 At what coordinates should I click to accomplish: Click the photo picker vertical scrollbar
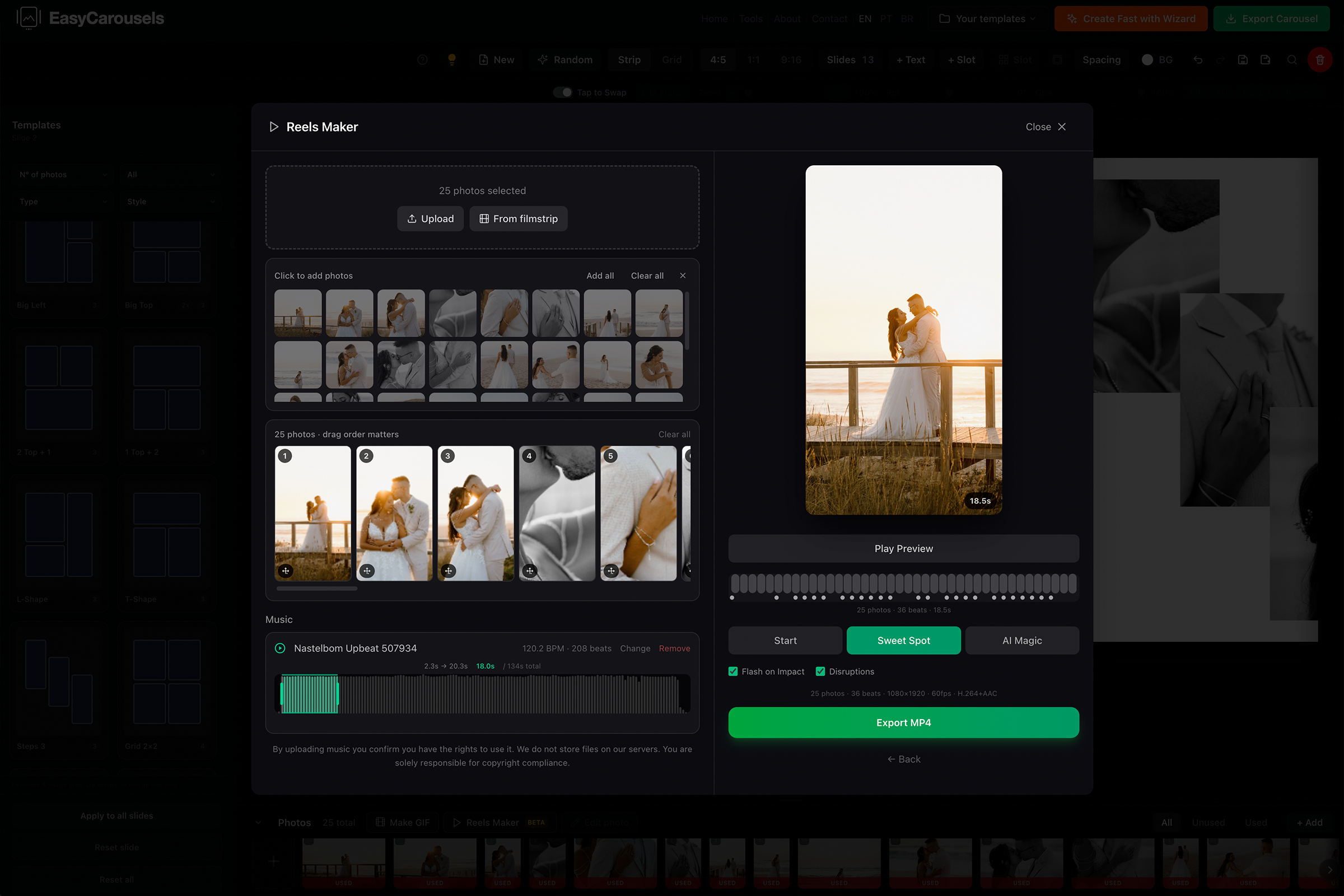pos(687,320)
